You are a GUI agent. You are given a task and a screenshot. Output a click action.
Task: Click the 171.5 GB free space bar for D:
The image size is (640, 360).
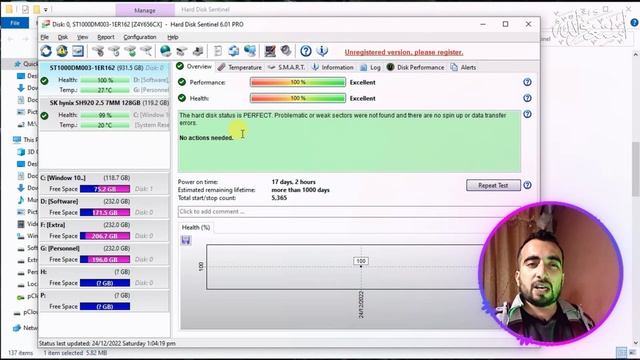tap(105, 212)
